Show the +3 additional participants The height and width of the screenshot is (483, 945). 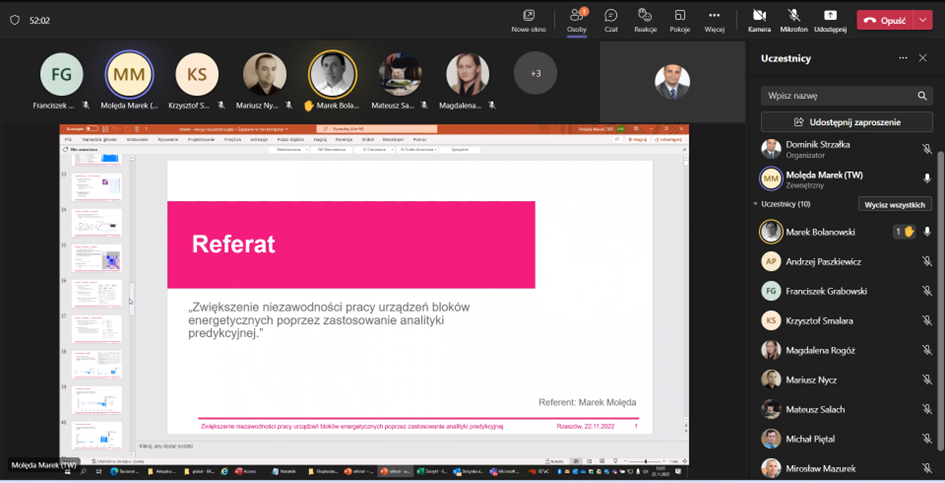[535, 73]
